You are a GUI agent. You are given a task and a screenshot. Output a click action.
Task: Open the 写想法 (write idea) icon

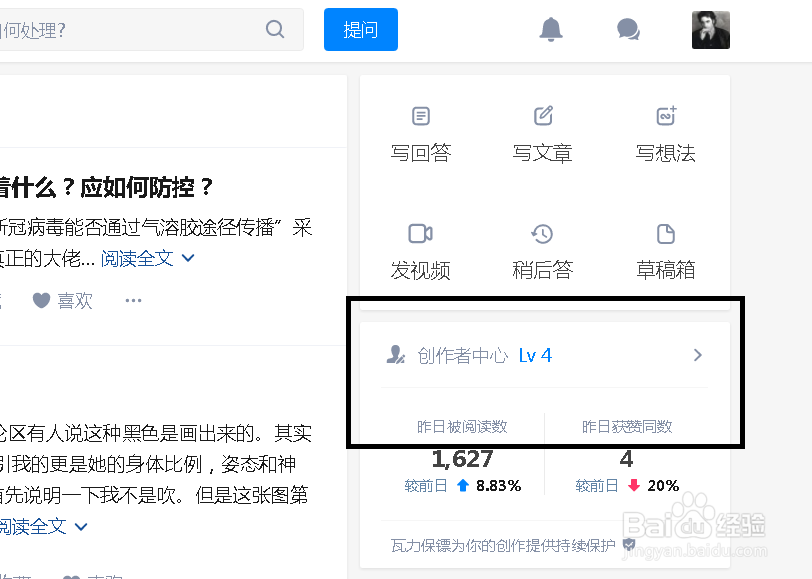(x=665, y=115)
